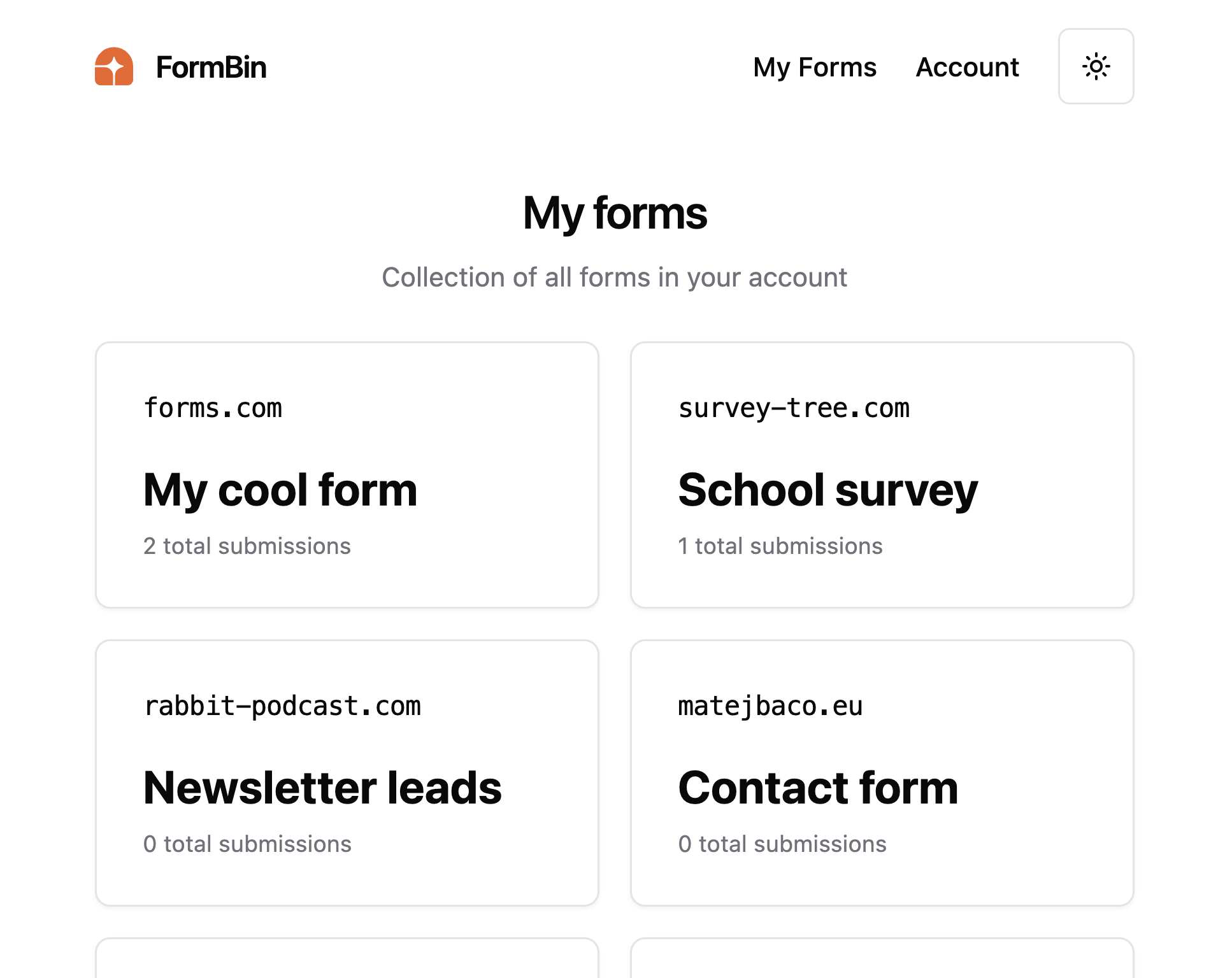Click the rabbit-podcast.com domain label
The width and height of the screenshot is (1232, 978).
click(x=282, y=706)
